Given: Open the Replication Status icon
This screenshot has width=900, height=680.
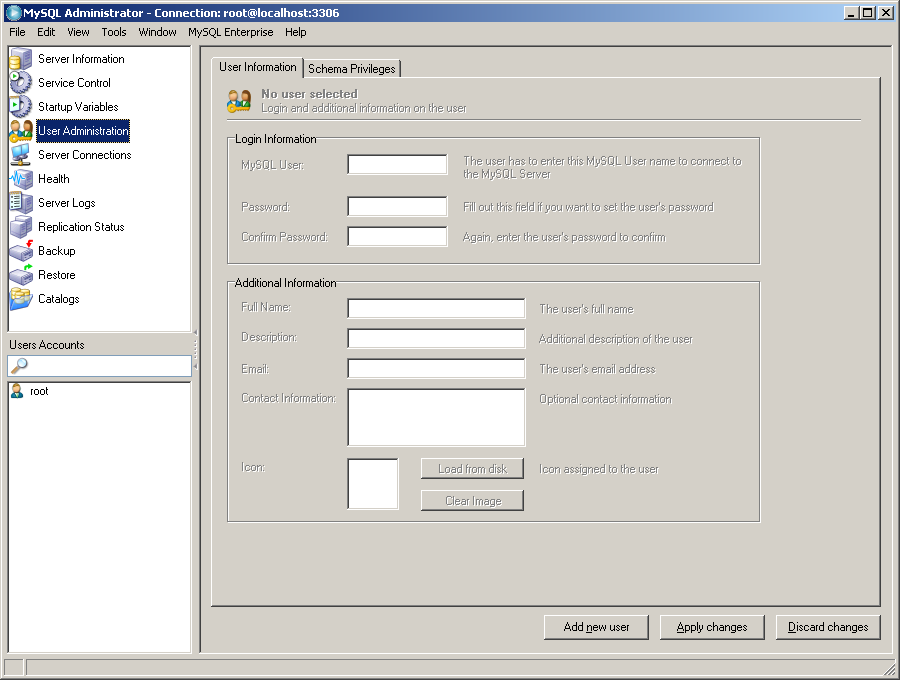Looking at the screenshot, I should coord(20,227).
